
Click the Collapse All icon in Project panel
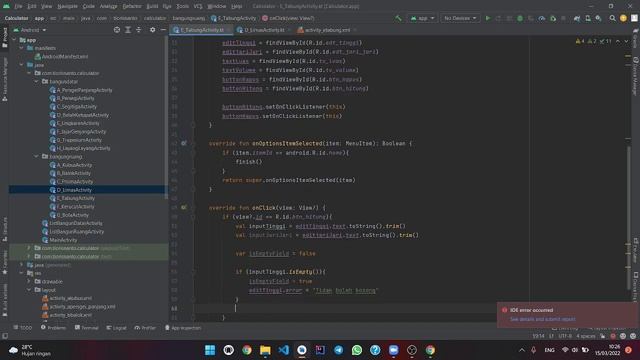138,30
